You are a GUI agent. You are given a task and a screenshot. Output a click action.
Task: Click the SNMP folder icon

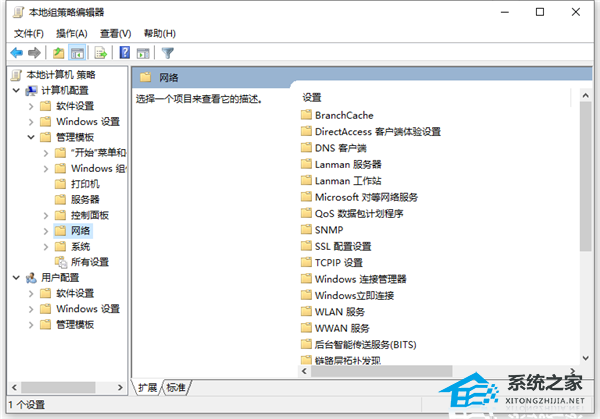pyautogui.click(x=306, y=230)
